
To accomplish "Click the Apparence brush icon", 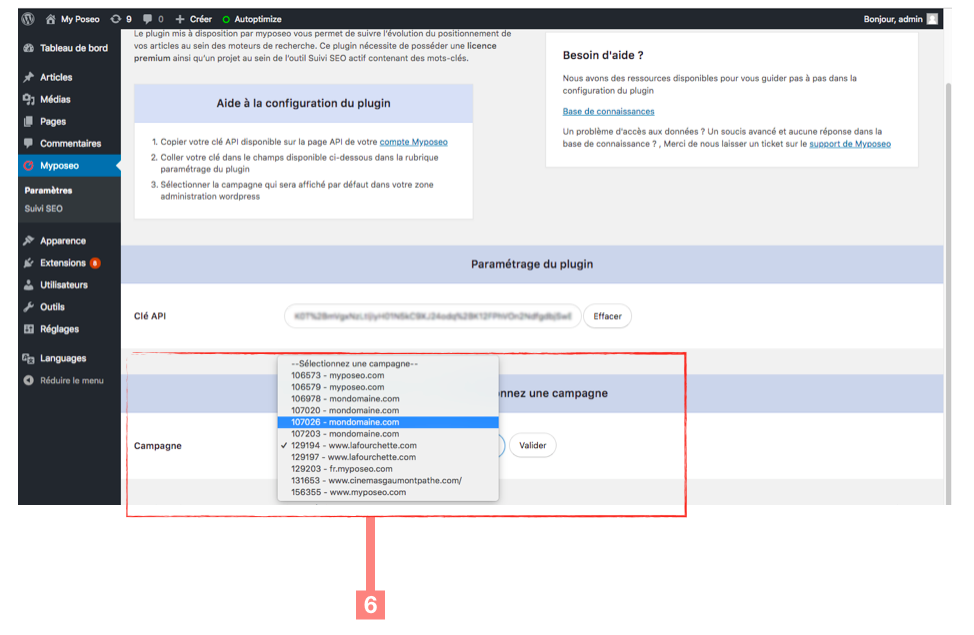I will click(29, 240).
